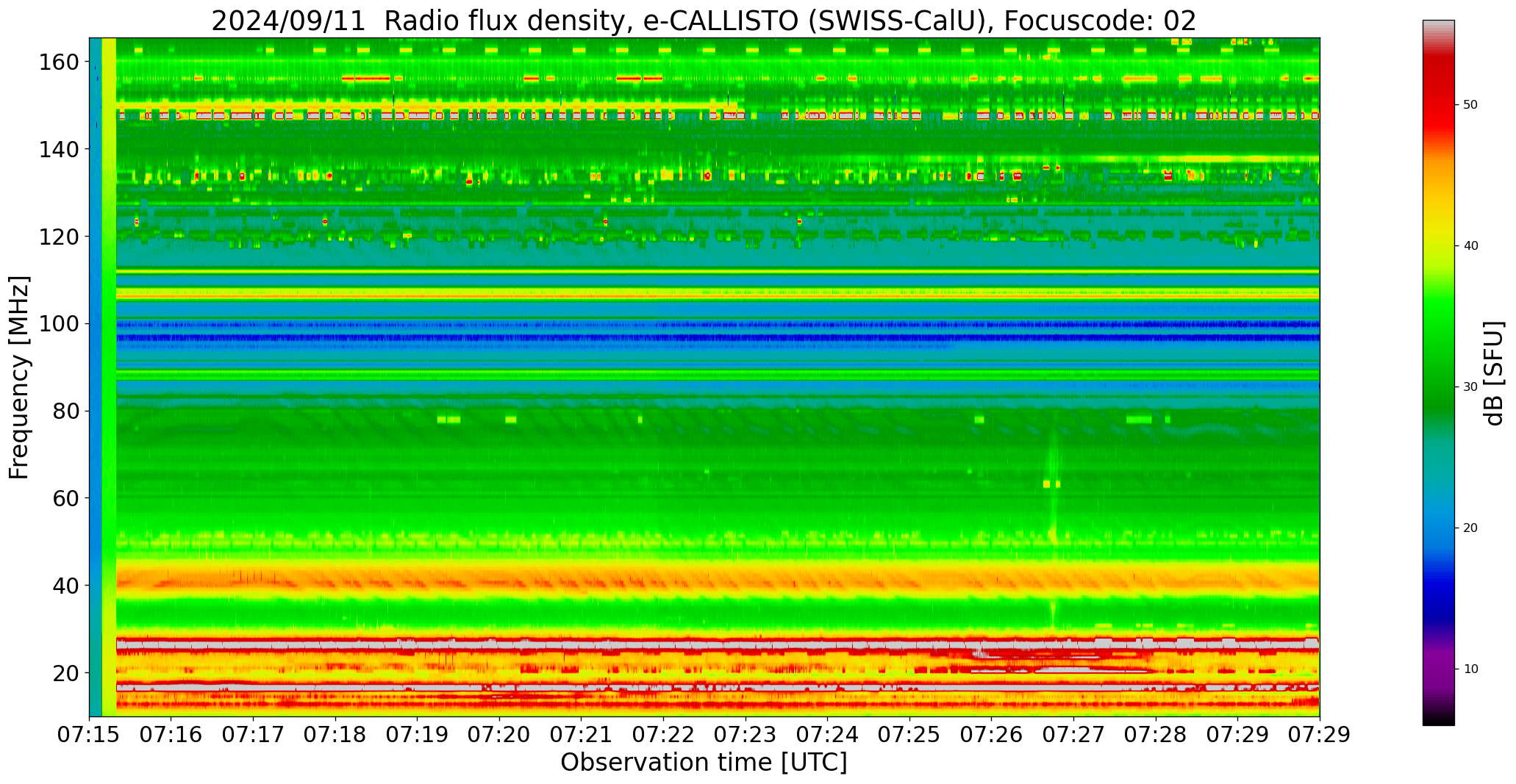Click the 07:16 time tick label
The height and width of the screenshot is (784, 1516).
[171, 734]
